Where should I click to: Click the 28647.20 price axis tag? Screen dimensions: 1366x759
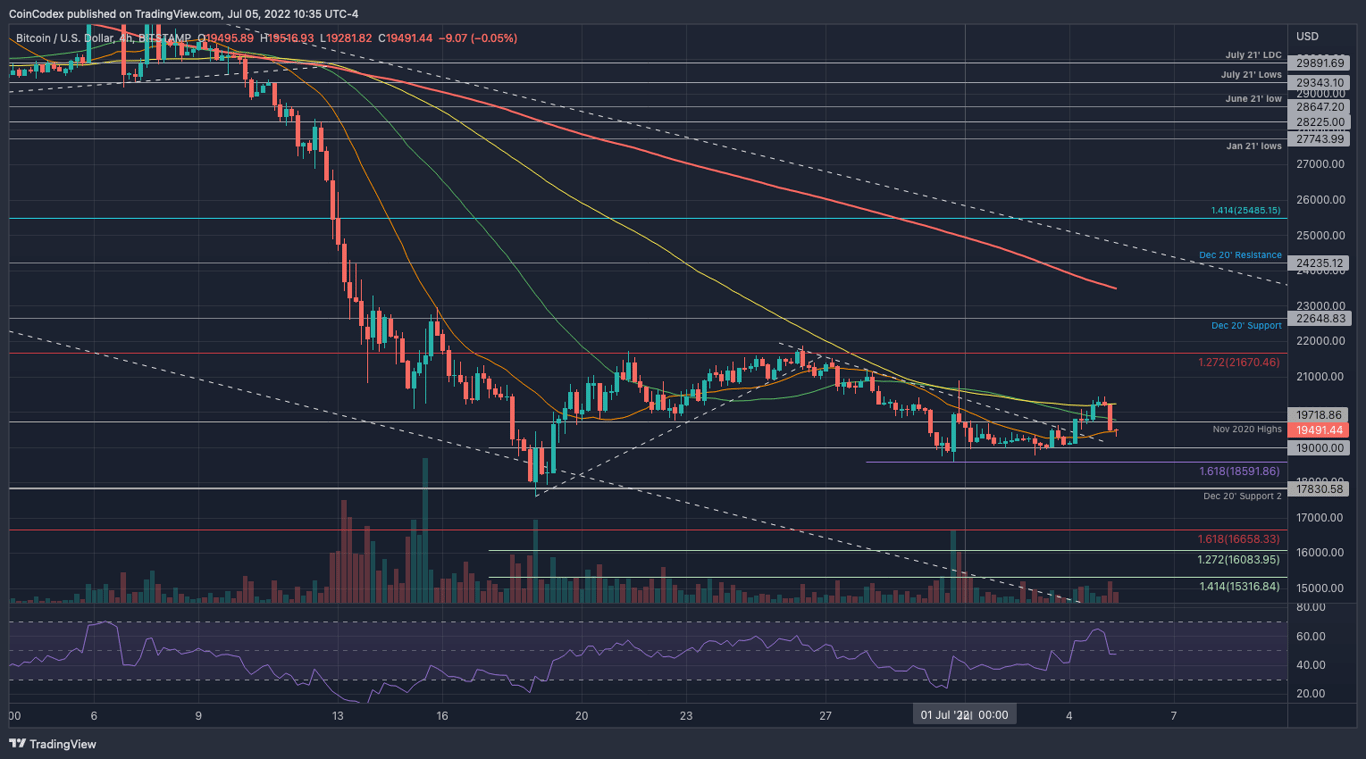pos(1319,106)
